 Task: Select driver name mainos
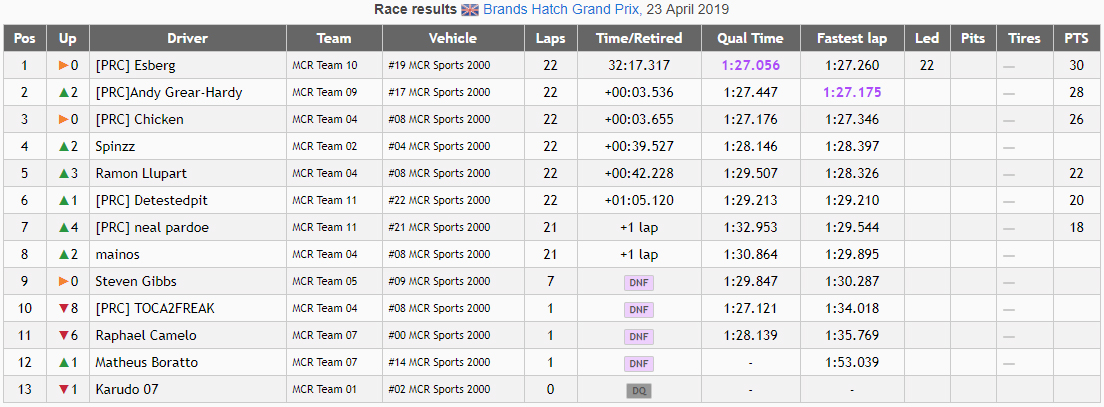118,254
